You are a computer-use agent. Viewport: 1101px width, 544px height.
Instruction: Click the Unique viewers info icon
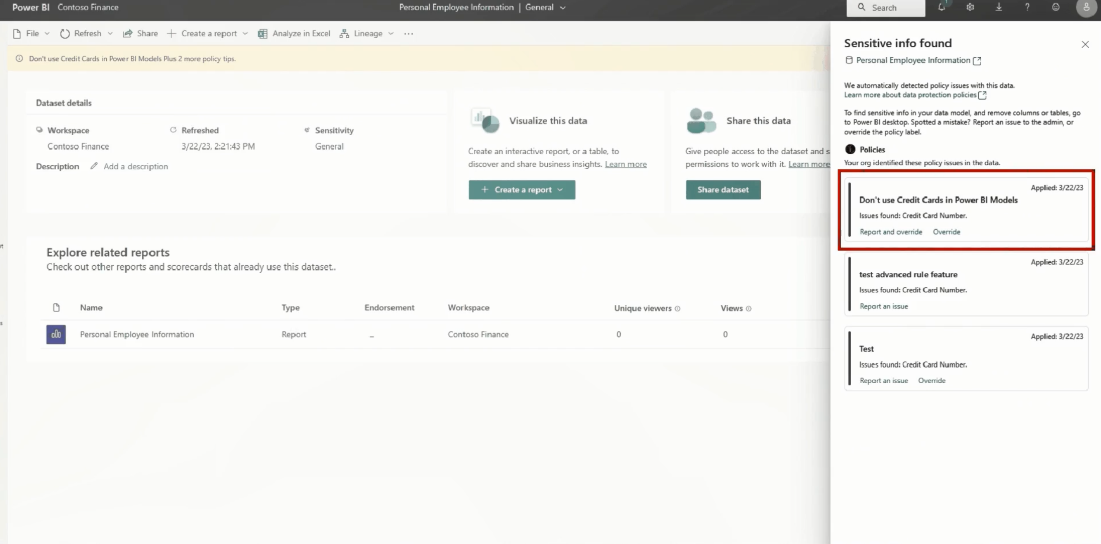[x=678, y=308]
